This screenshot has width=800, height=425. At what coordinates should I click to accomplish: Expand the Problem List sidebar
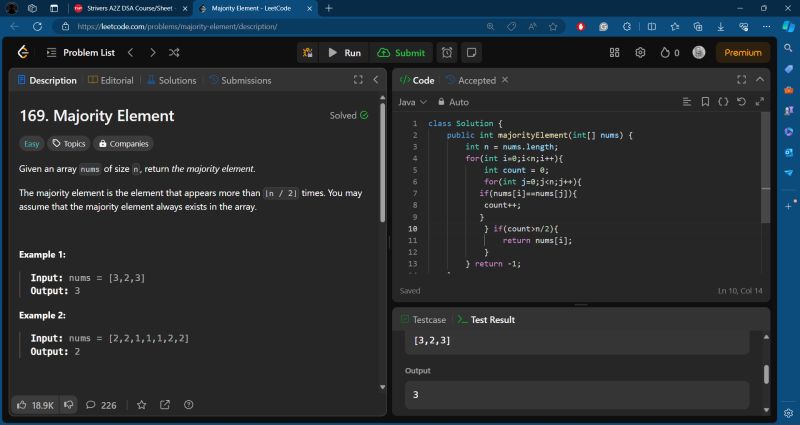coord(80,52)
